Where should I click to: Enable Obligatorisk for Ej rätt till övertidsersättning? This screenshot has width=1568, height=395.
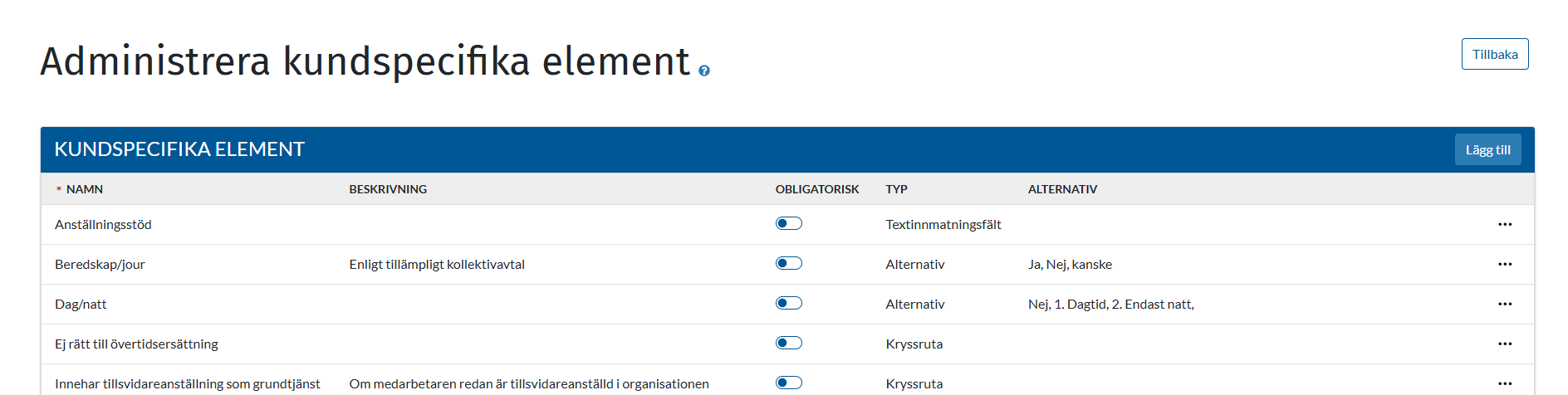click(789, 343)
